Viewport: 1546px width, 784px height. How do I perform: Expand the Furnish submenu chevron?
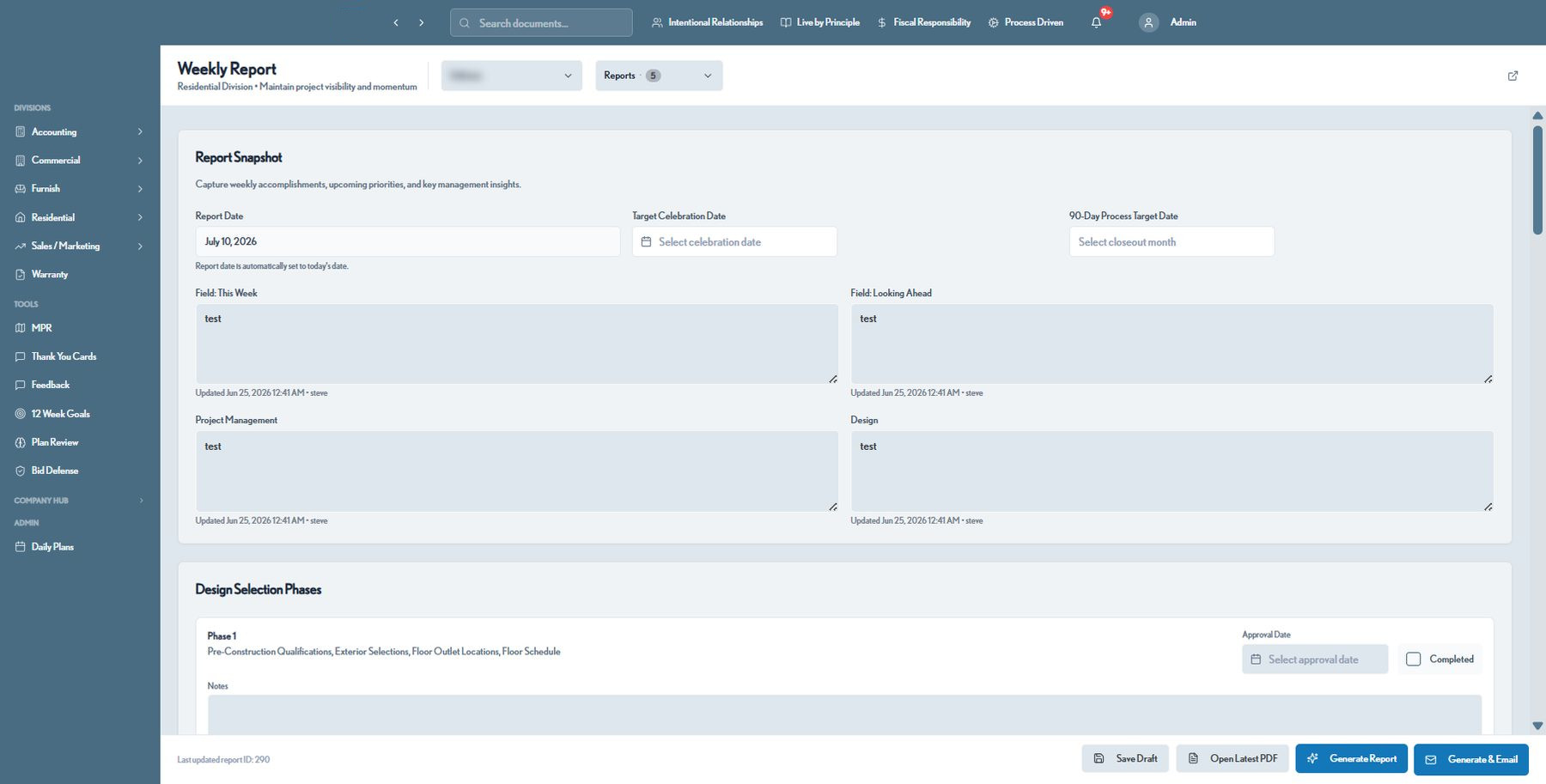coord(140,188)
